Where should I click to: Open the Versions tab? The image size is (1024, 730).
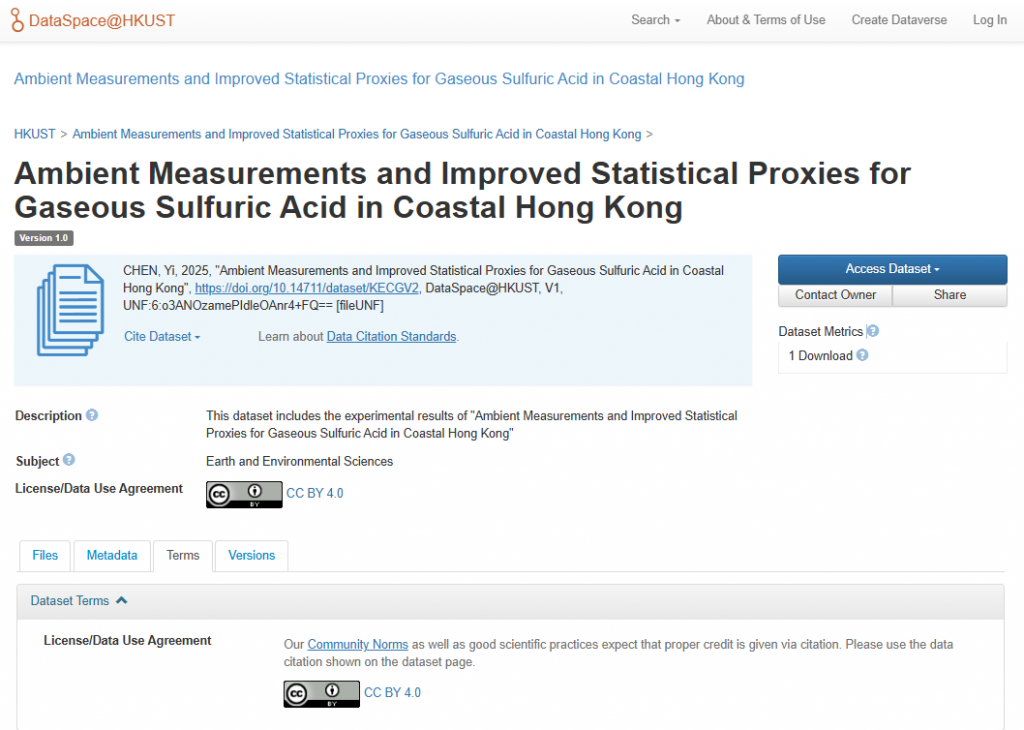pyautogui.click(x=251, y=555)
